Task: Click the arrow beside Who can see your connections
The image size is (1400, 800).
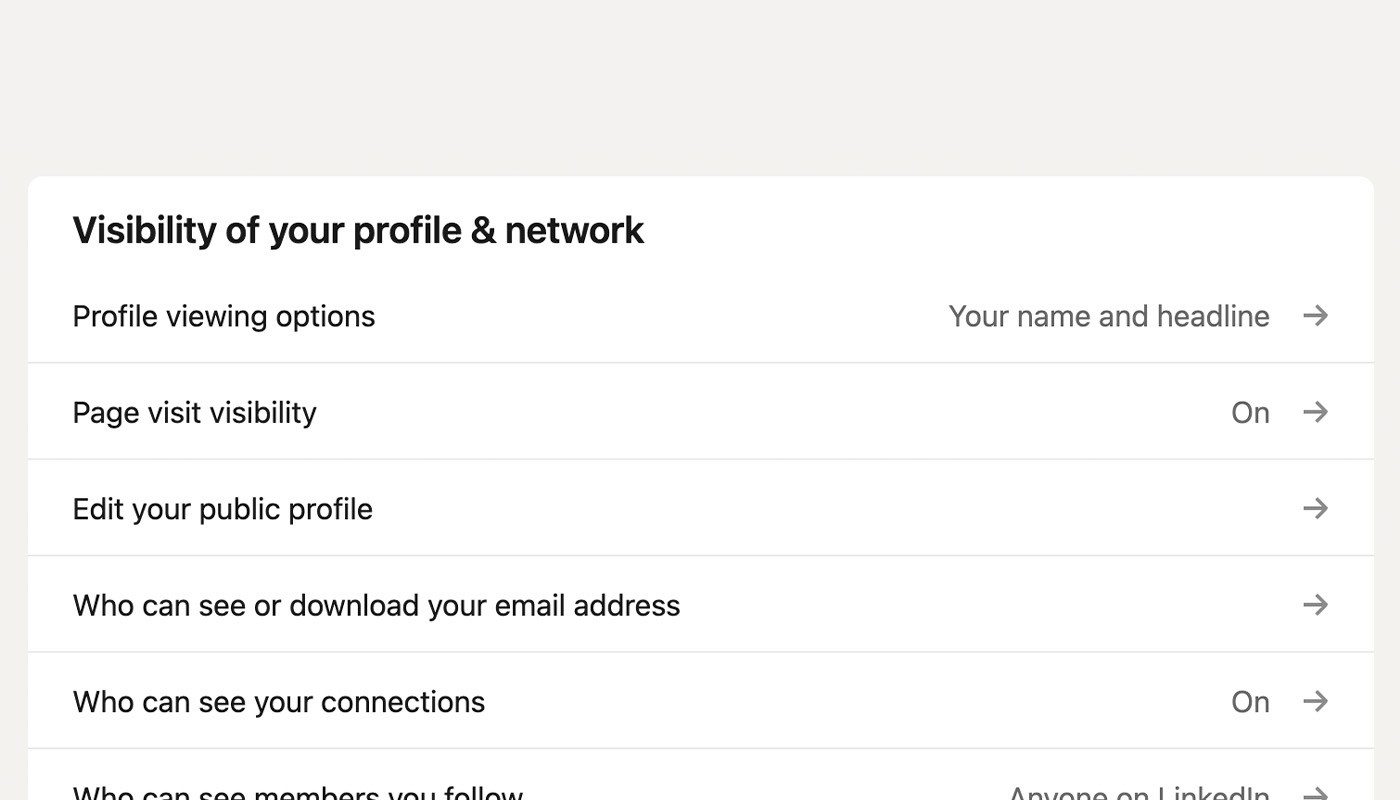Action: pyautogui.click(x=1316, y=700)
